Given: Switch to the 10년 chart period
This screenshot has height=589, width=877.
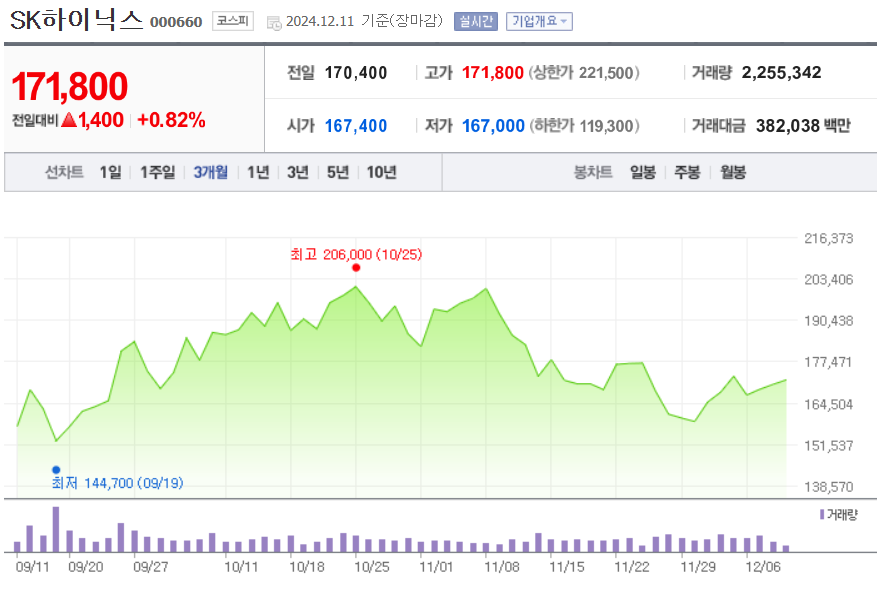Looking at the screenshot, I should tap(381, 172).
